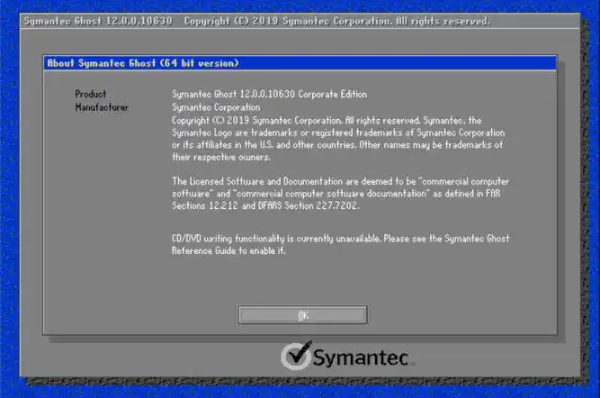Screen dimensions: 600x398
Task: Click the 'Reference Guide to enable it.' line
Action: coord(228,251)
